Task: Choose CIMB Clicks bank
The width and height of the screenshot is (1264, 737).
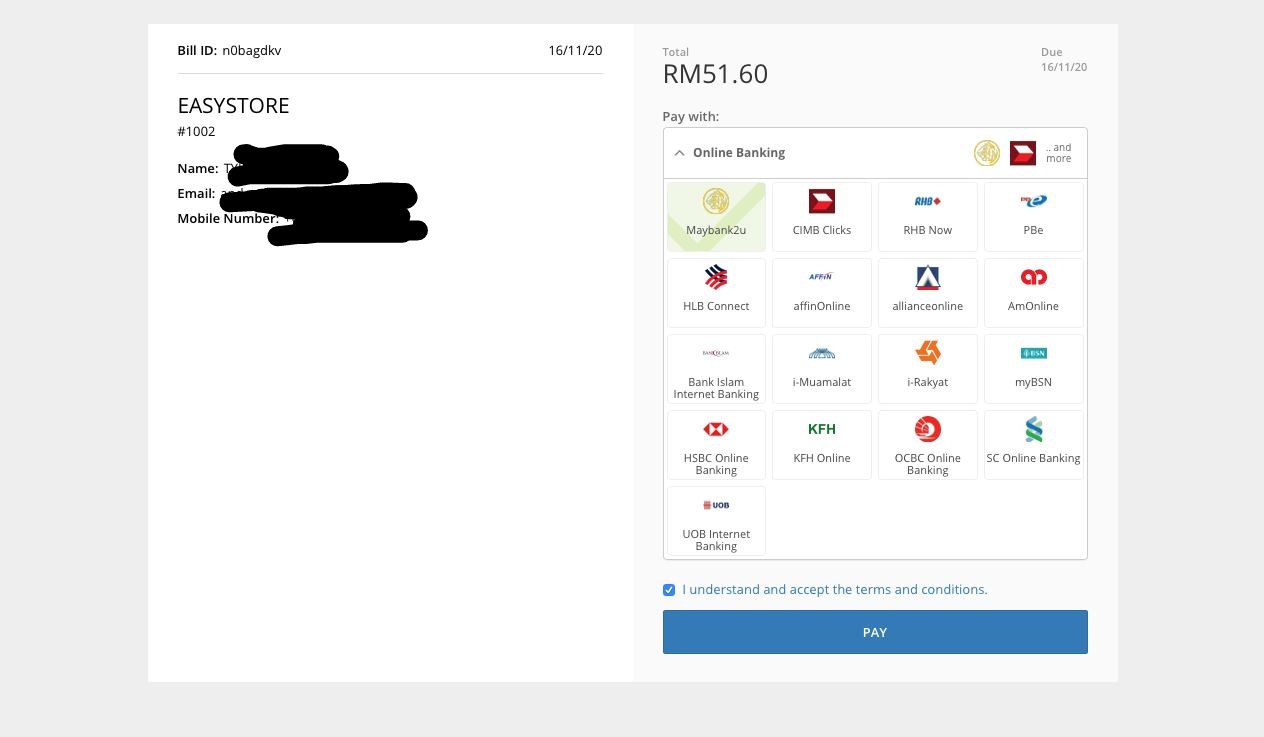Action: [821, 216]
